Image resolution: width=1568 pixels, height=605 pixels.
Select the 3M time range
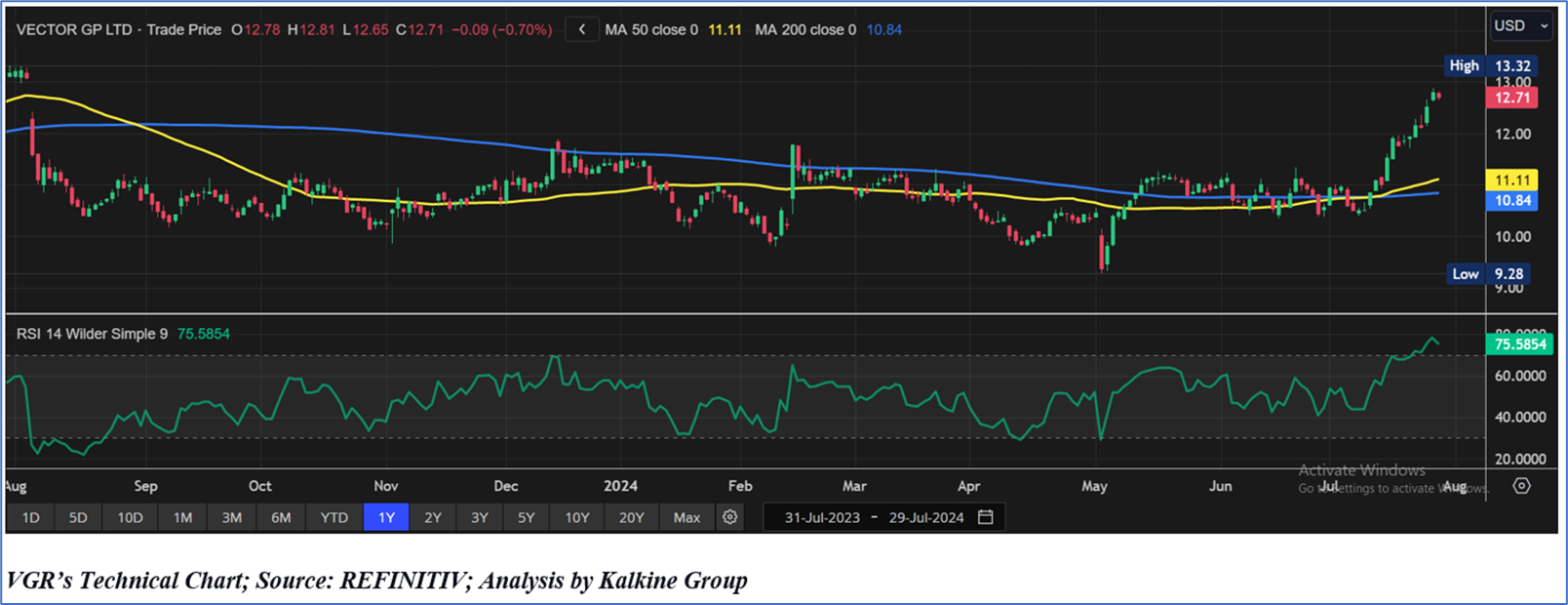(x=231, y=517)
